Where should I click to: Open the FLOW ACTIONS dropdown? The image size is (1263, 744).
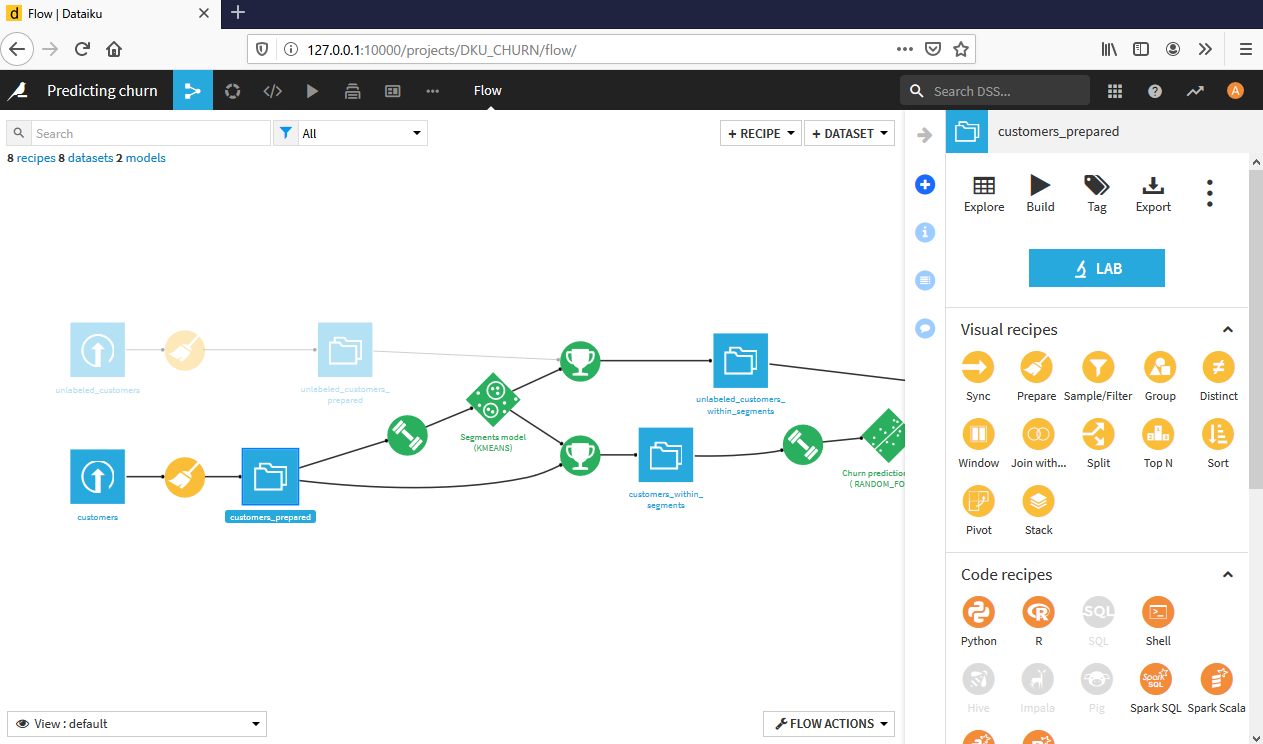[828, 723]
